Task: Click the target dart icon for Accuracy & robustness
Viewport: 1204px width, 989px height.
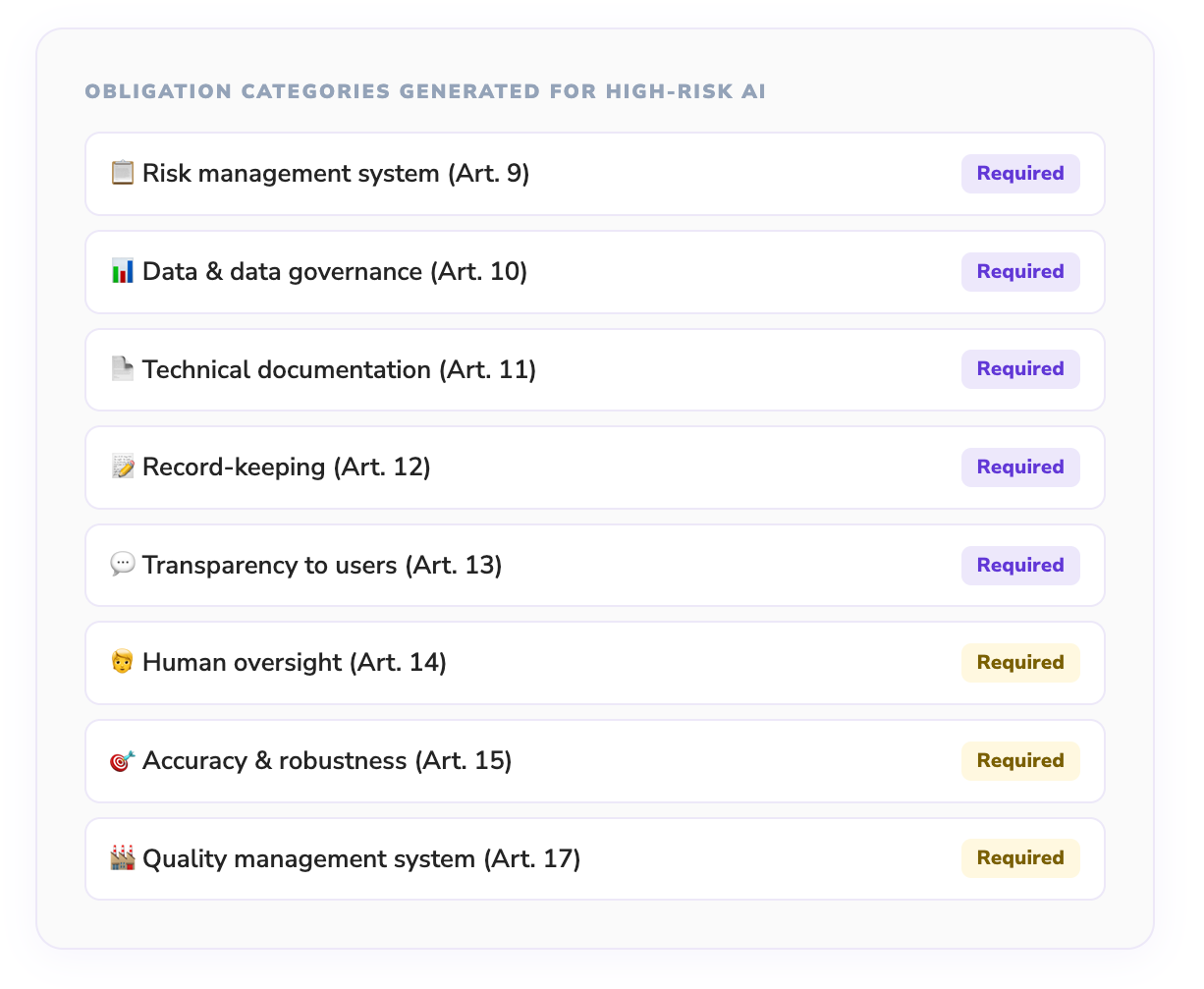Action: [122, 761]
